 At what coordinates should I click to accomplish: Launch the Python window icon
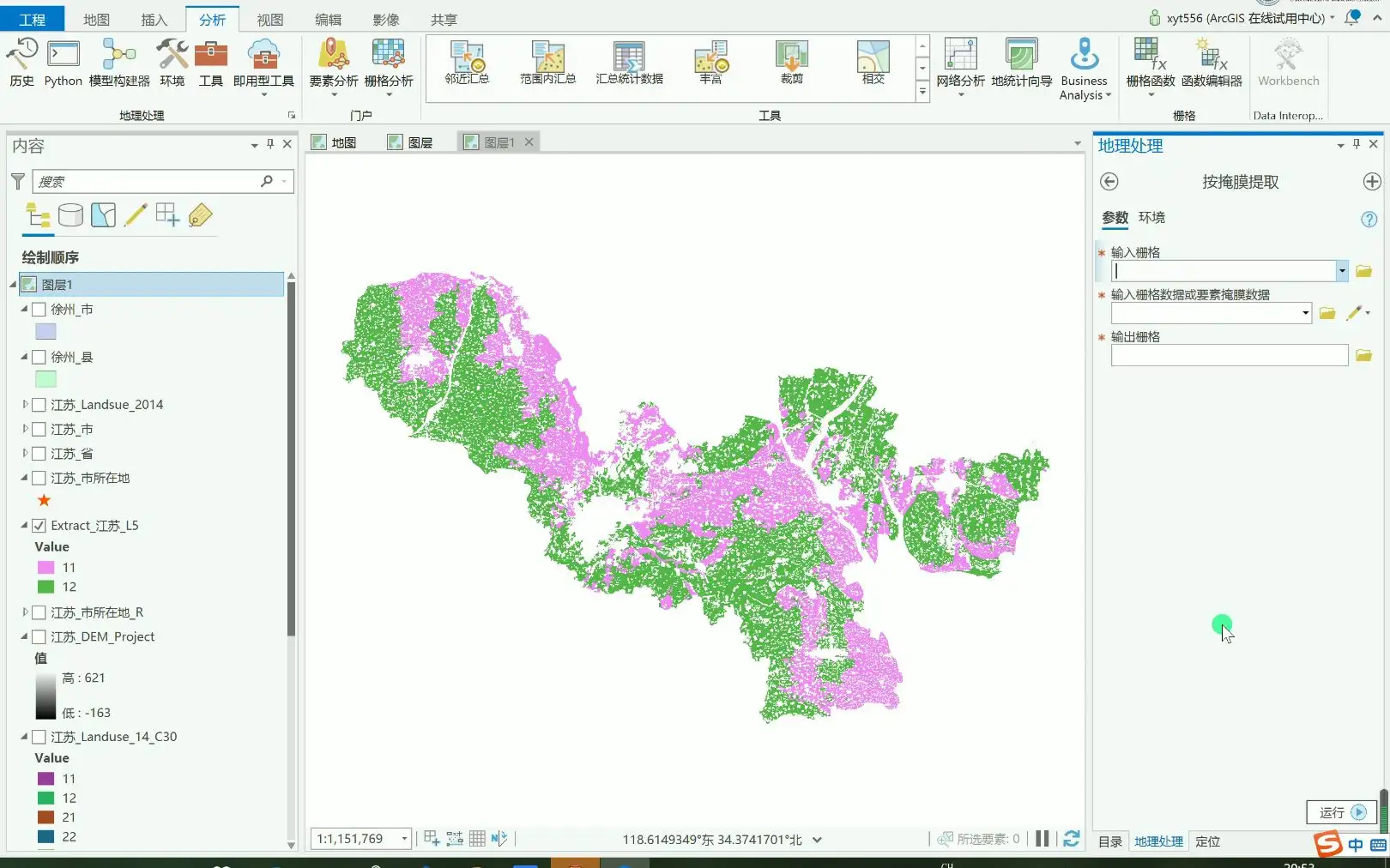[x=63, y=62]
